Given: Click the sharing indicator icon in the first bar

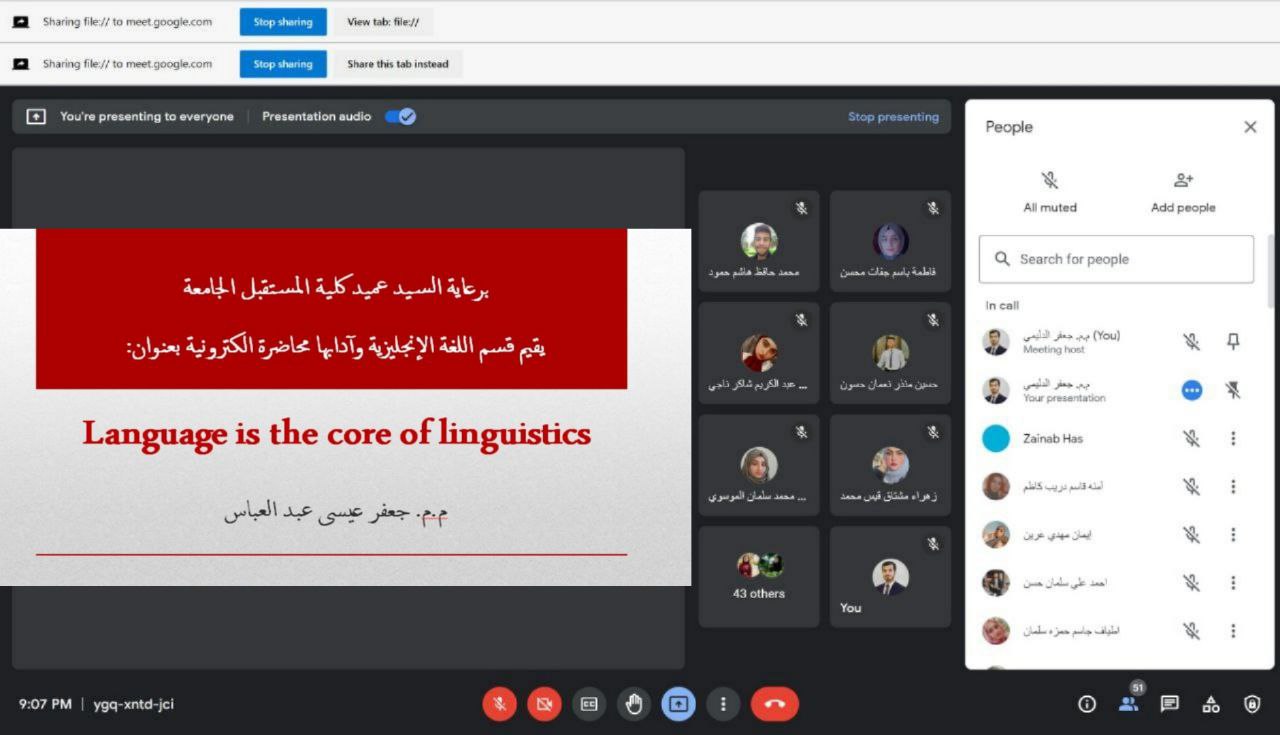Looking at the screenshot, I should [x=20, y=22].
